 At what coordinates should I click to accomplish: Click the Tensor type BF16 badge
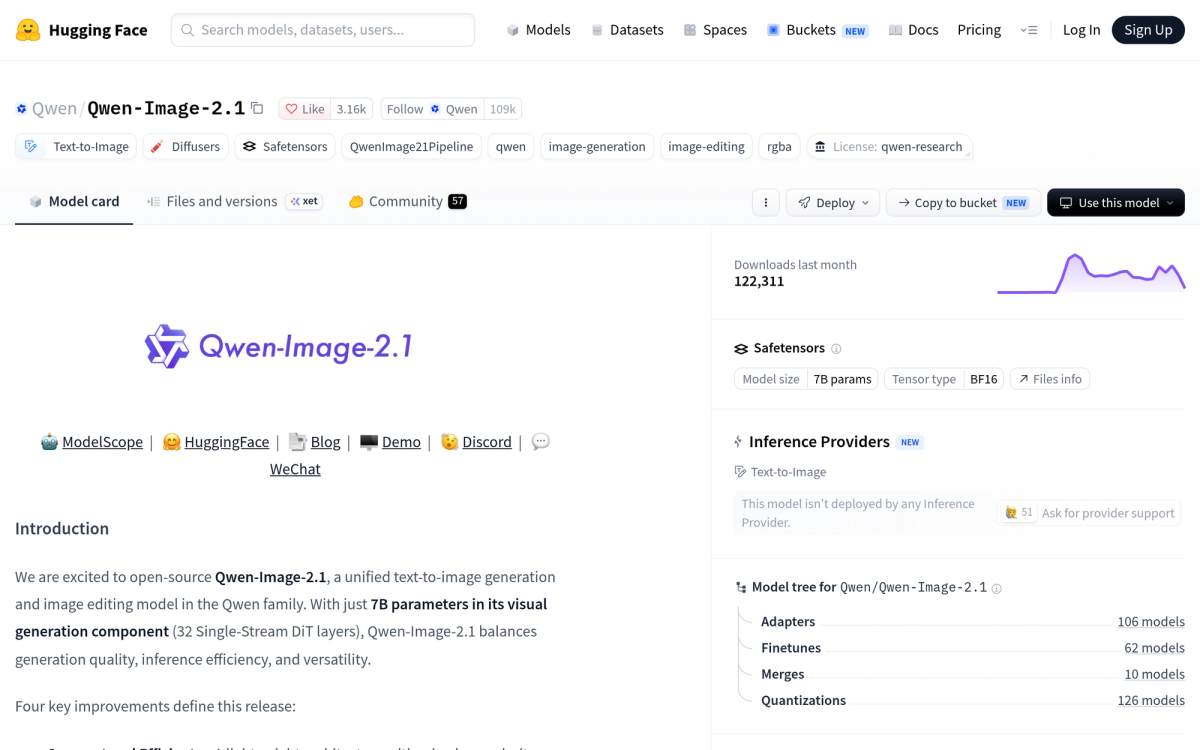[944, 379]
